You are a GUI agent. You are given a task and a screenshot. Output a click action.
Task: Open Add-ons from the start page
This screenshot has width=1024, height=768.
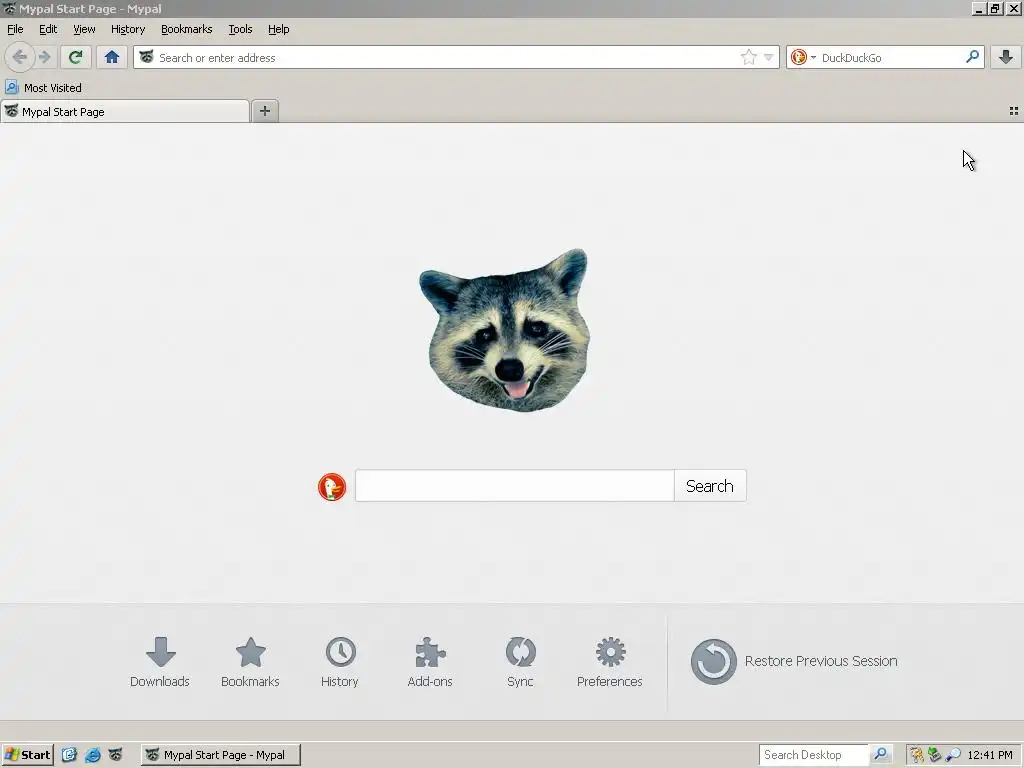coord(430,662)
